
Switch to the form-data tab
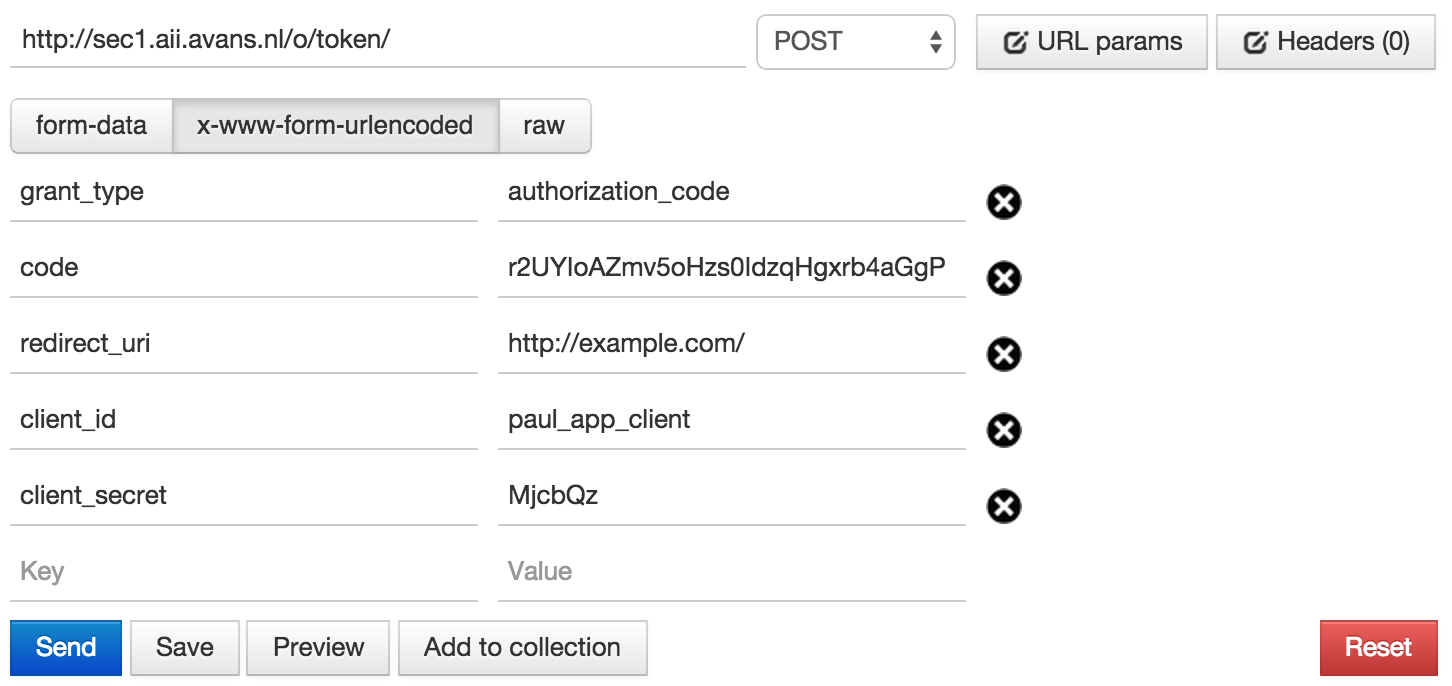pos(91,126)
